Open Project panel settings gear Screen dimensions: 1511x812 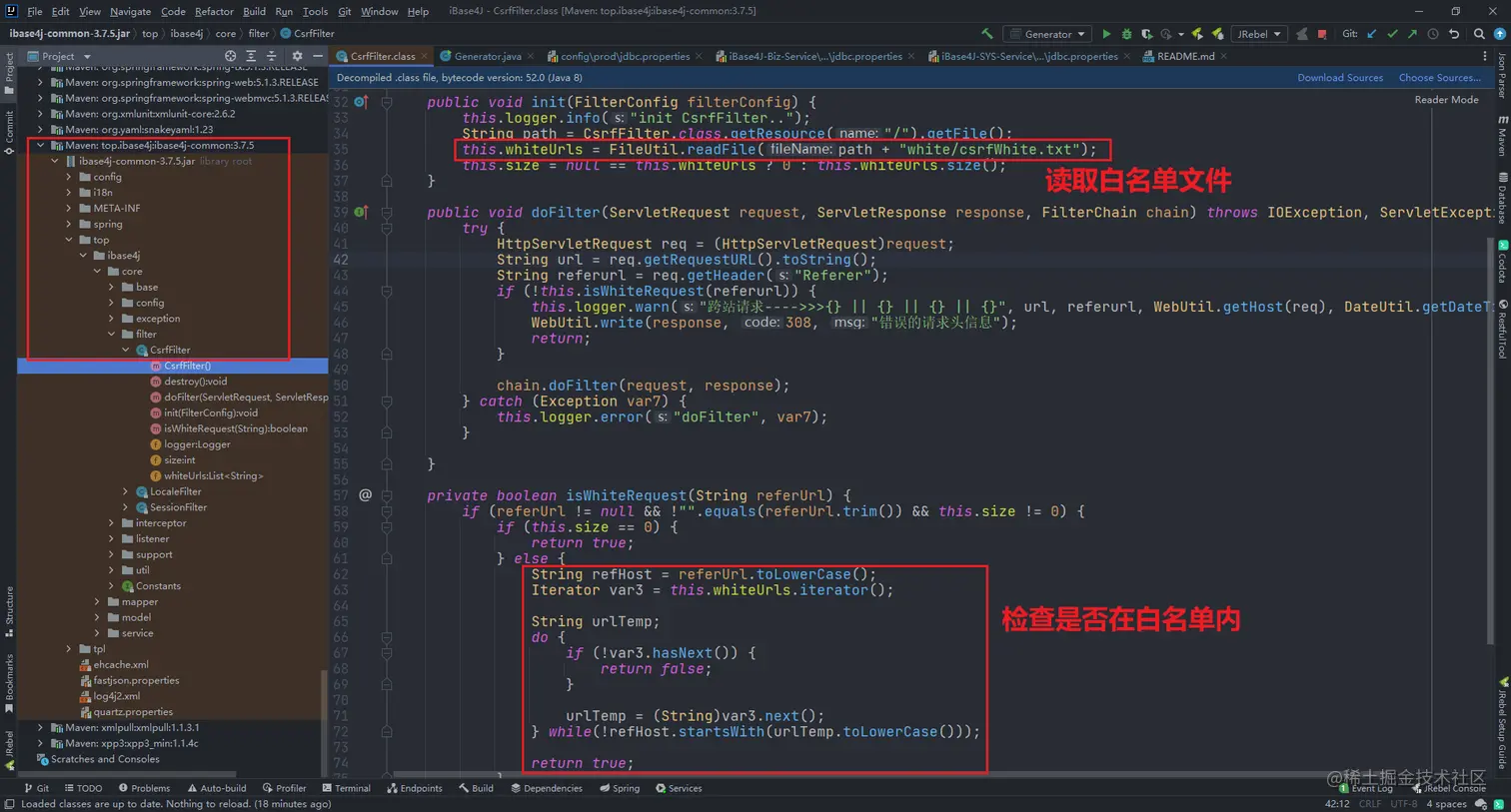(x=297, y=56)
